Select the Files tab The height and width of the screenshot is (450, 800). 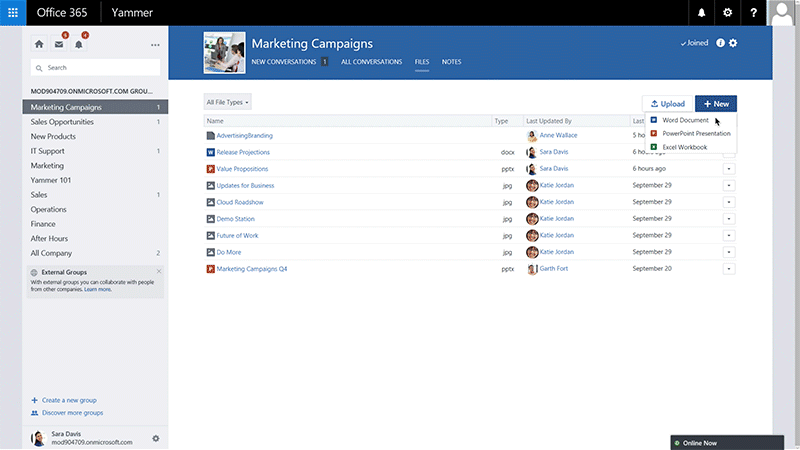[421, 62]
